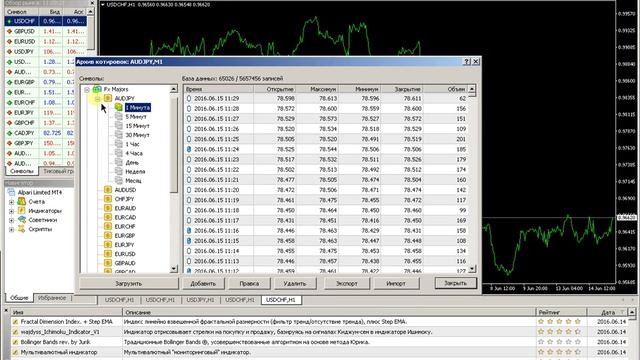Viewport: 640px width, 360px height.
Task: Expand the Скрипты node in Navigator
Action: [x=11, y=229]
